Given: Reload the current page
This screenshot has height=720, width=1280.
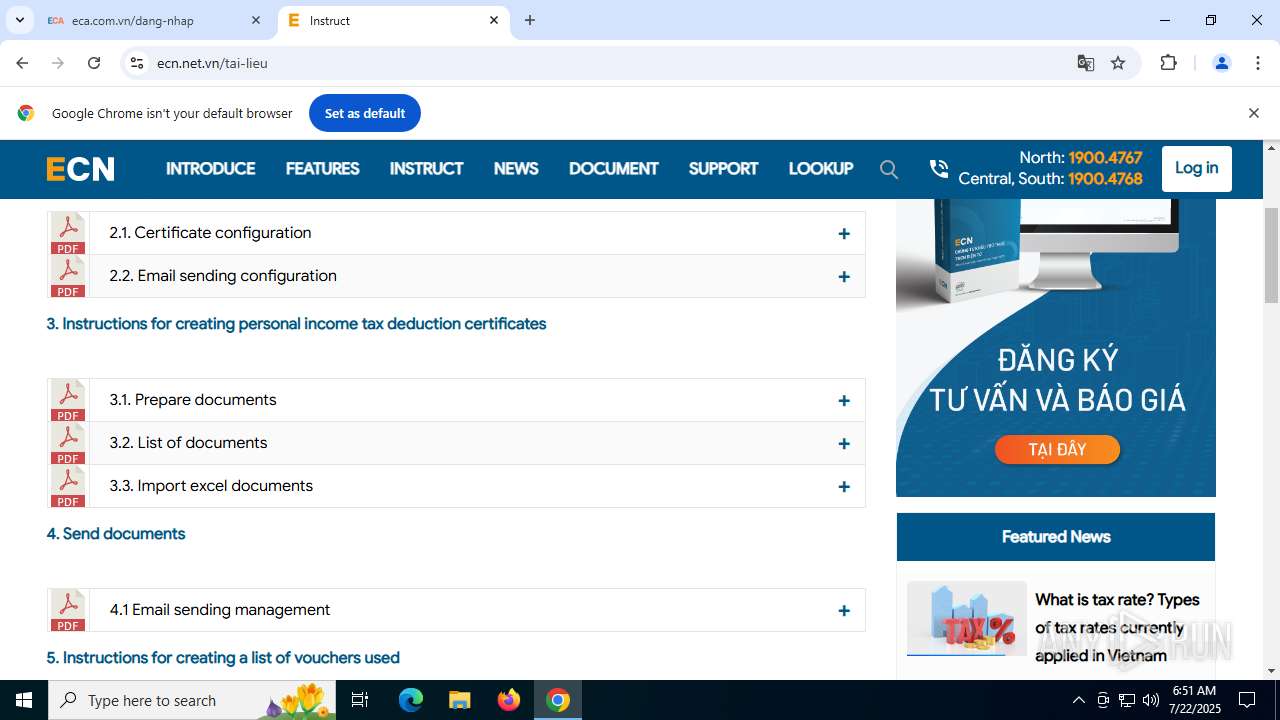Looking at the screenshot, I should click(94, 63).
